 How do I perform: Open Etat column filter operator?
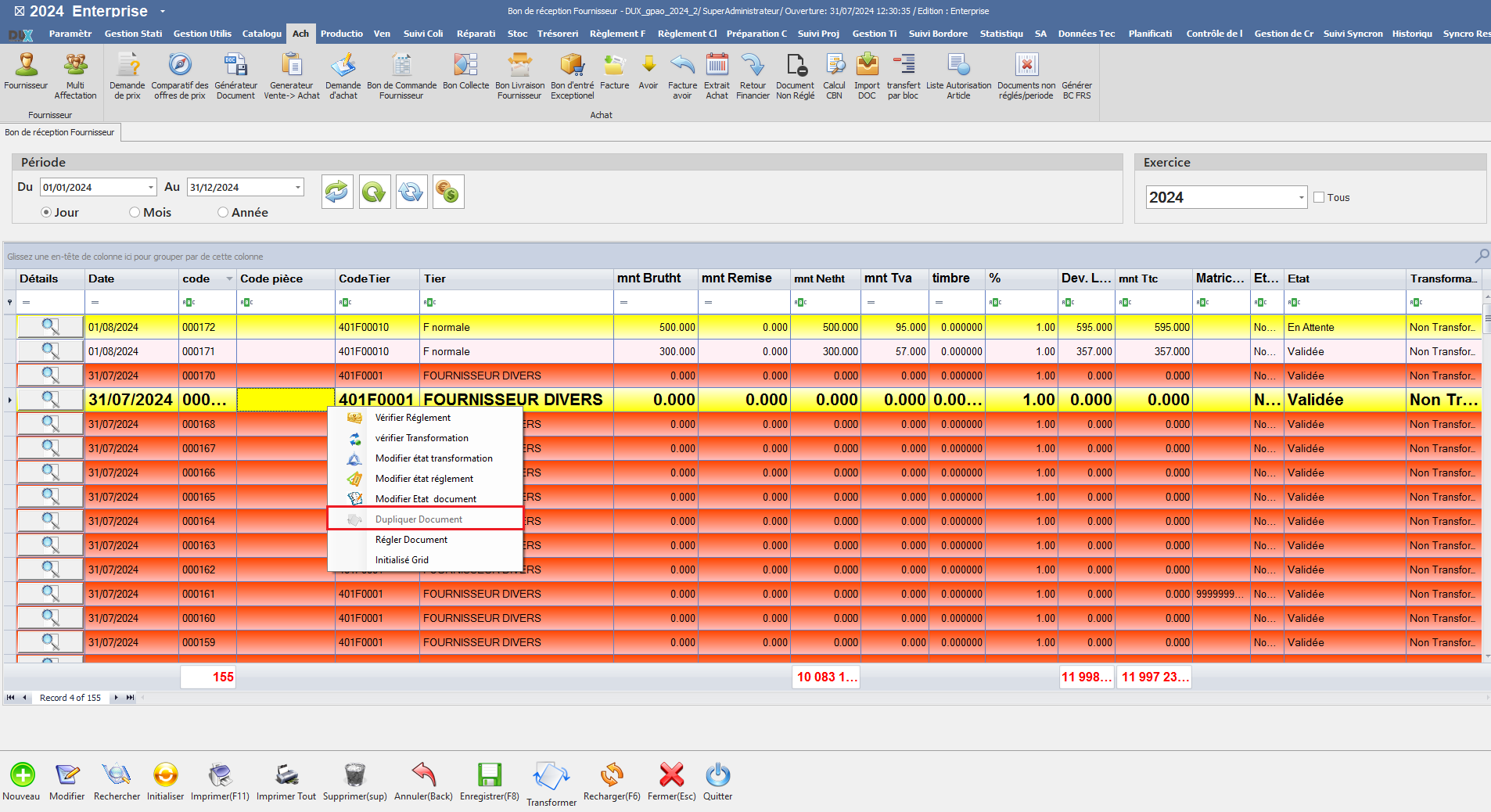point(1294,302)
